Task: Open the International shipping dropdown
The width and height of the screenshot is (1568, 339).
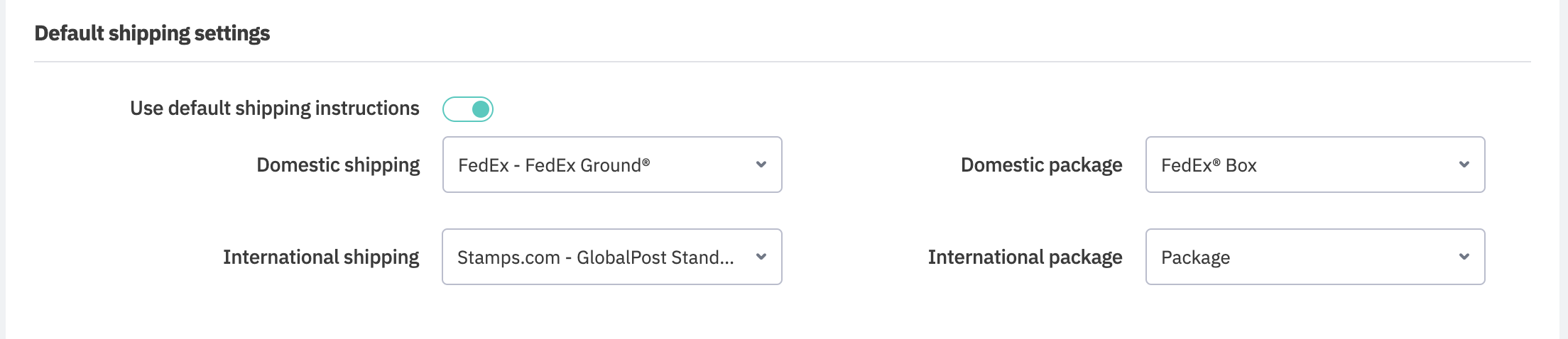Action: point(611,257)
